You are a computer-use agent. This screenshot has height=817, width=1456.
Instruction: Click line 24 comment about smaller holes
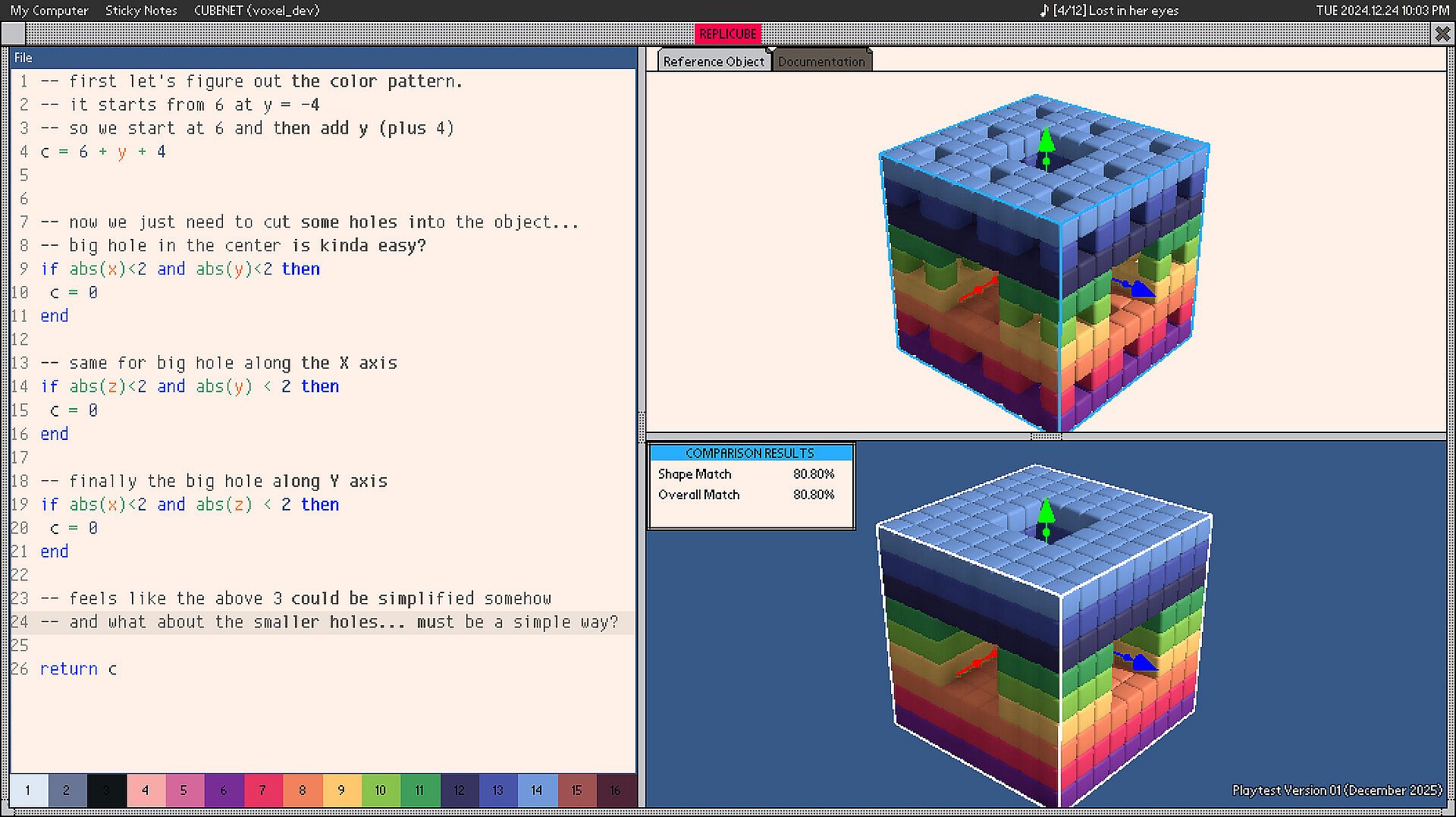329,622
